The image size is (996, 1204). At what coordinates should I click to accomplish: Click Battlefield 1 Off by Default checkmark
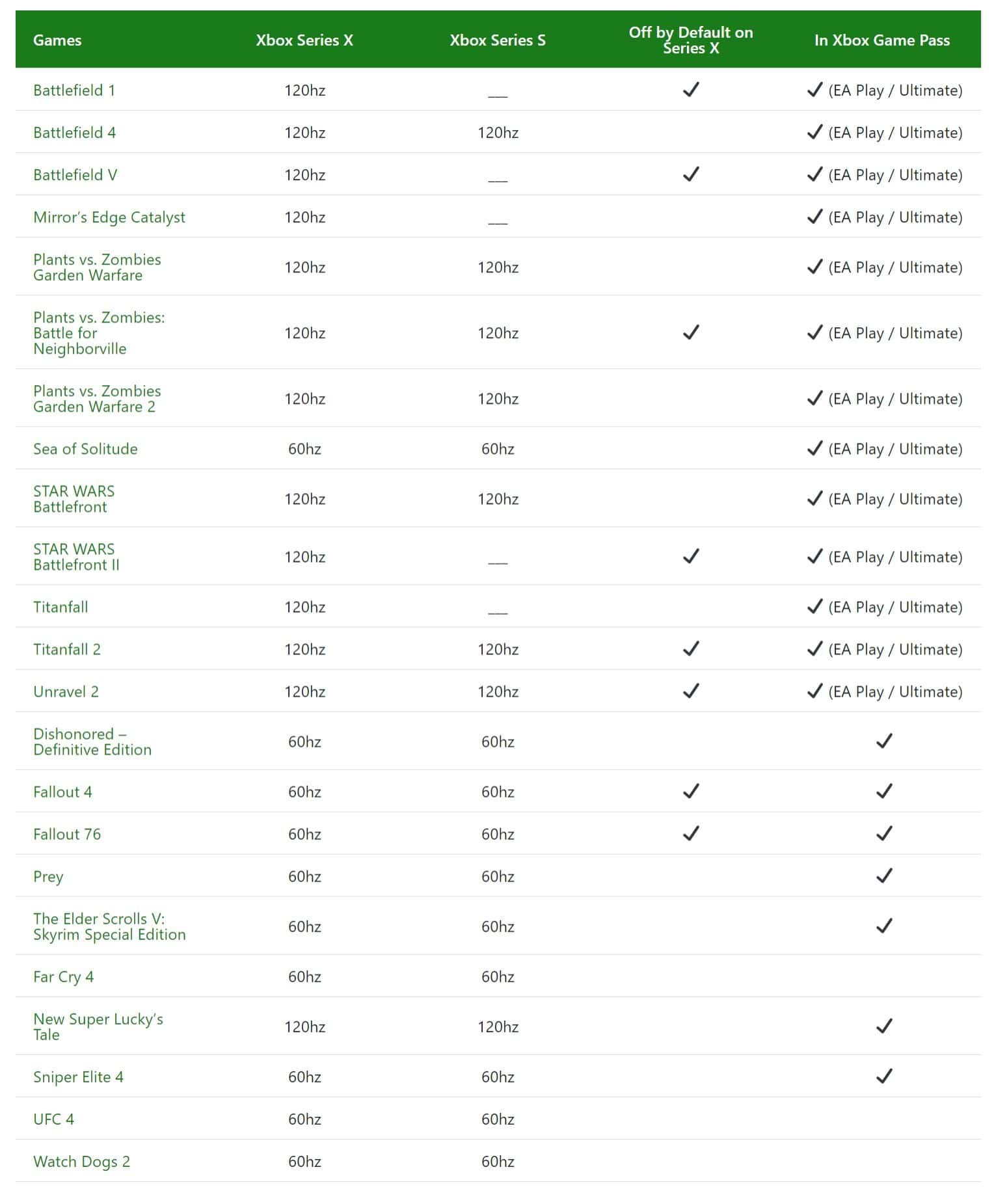[x=691, y=90]
